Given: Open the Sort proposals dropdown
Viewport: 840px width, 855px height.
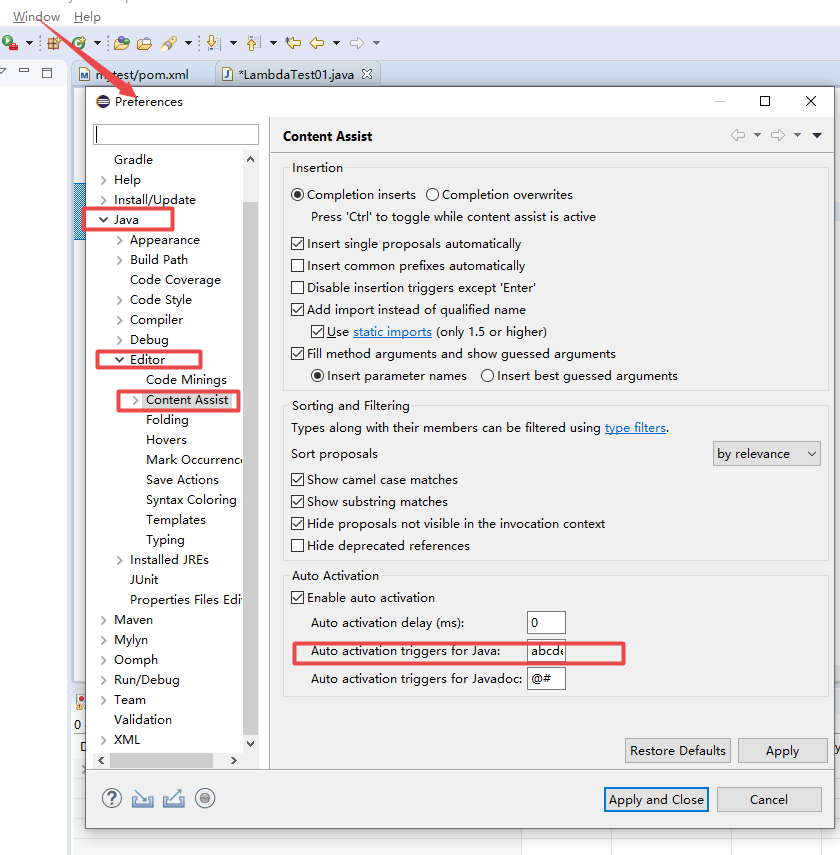Looking at the screenshot, I should (766, 454).
